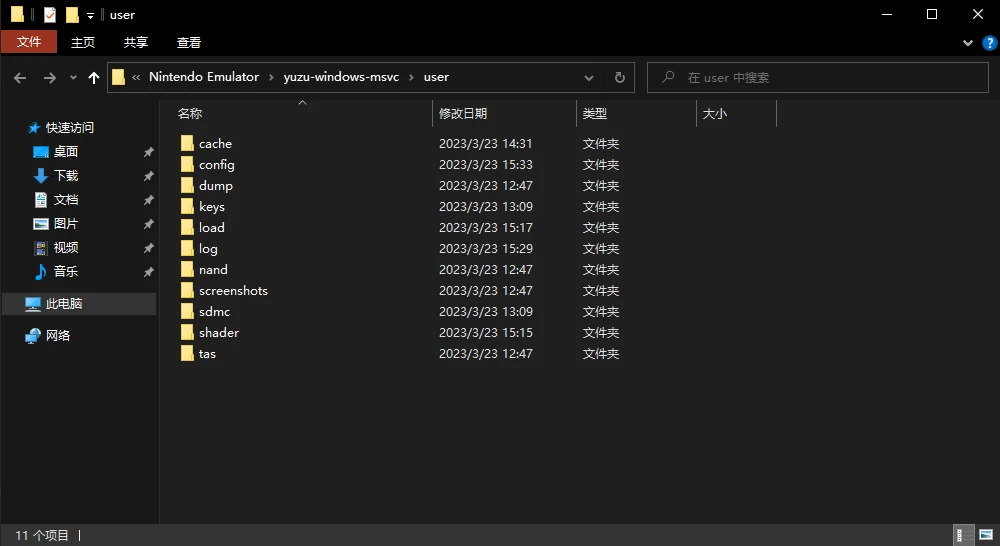Click the folder icon in the address bar

pyautogui.click(x=119, y=78)
